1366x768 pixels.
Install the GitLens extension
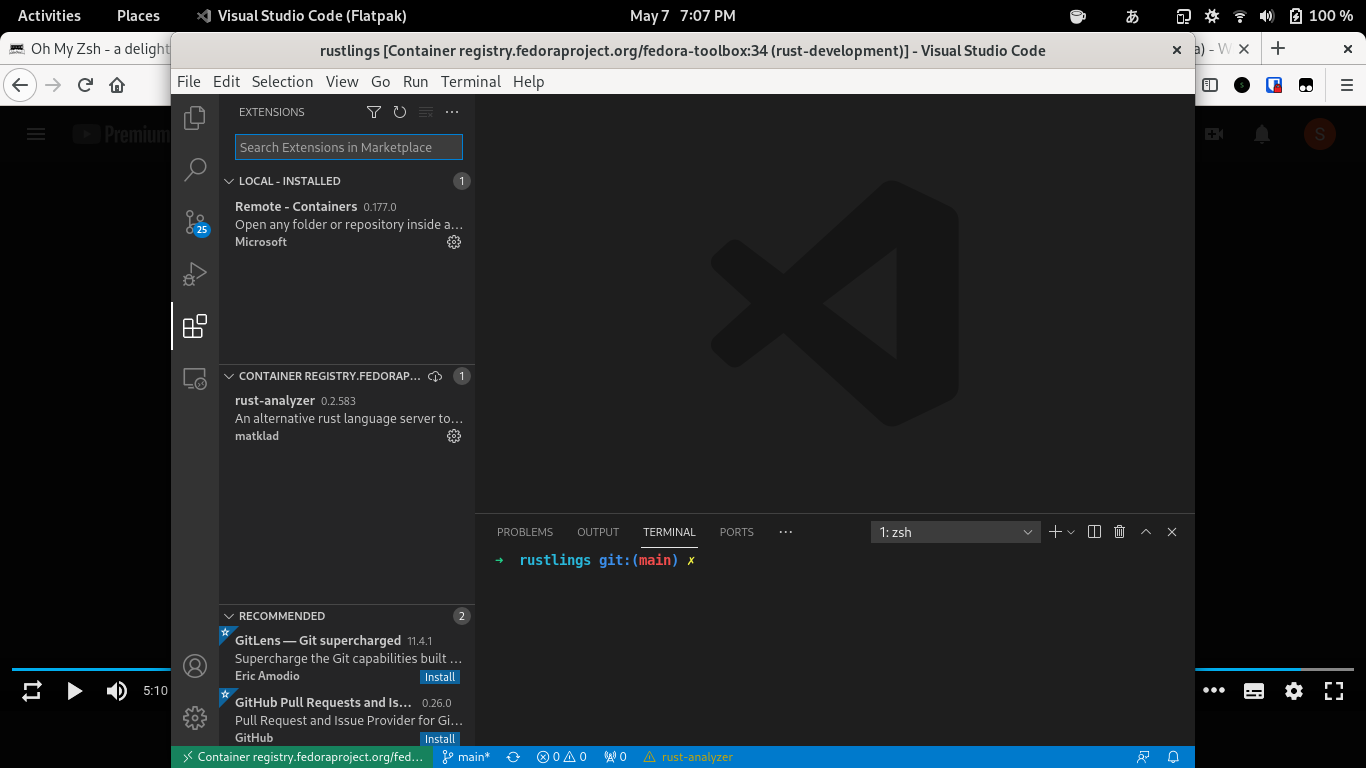tap(440, 677)
